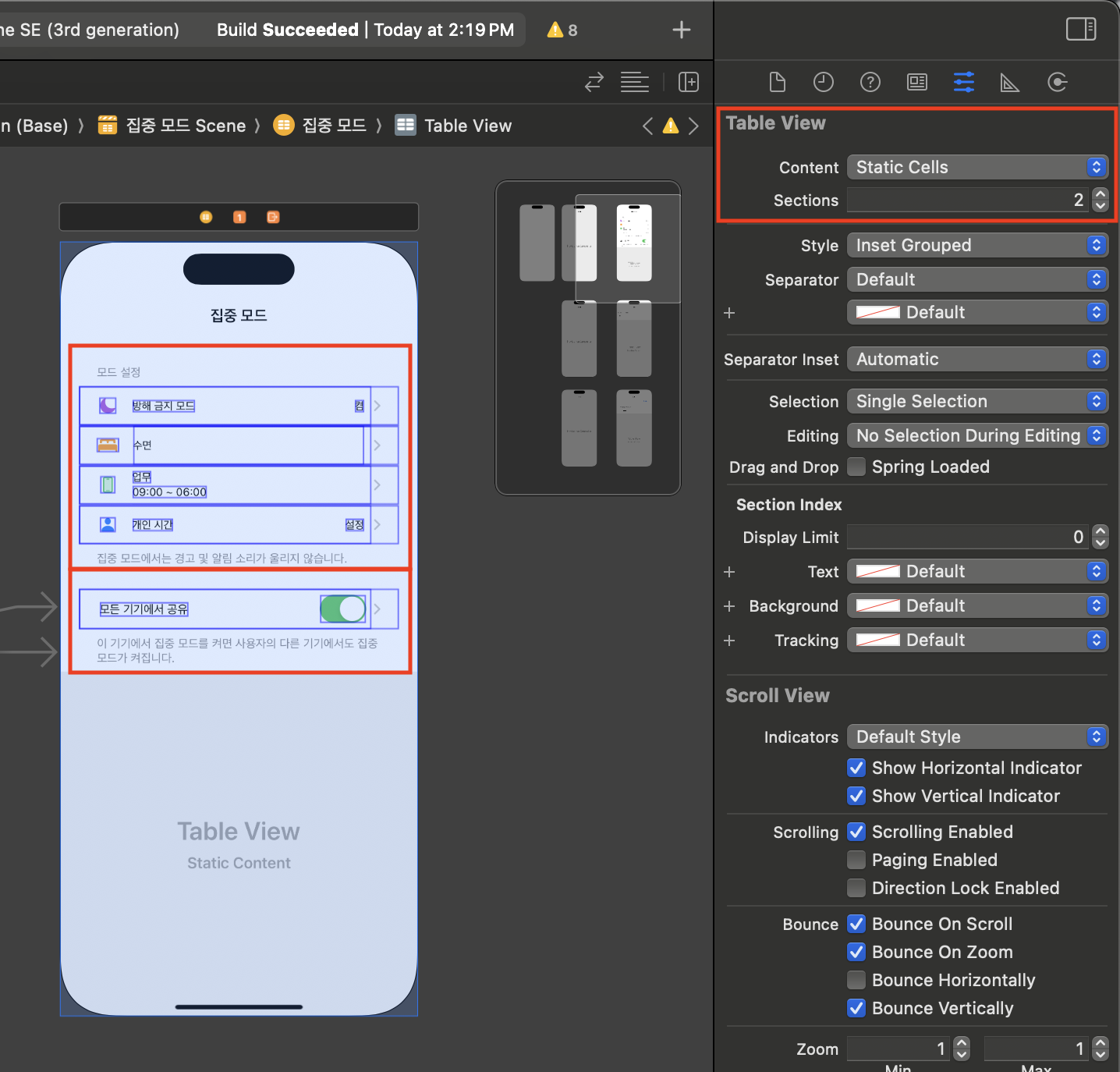
Task: Open the editor options lines icon
Action: tap(635, 82)
